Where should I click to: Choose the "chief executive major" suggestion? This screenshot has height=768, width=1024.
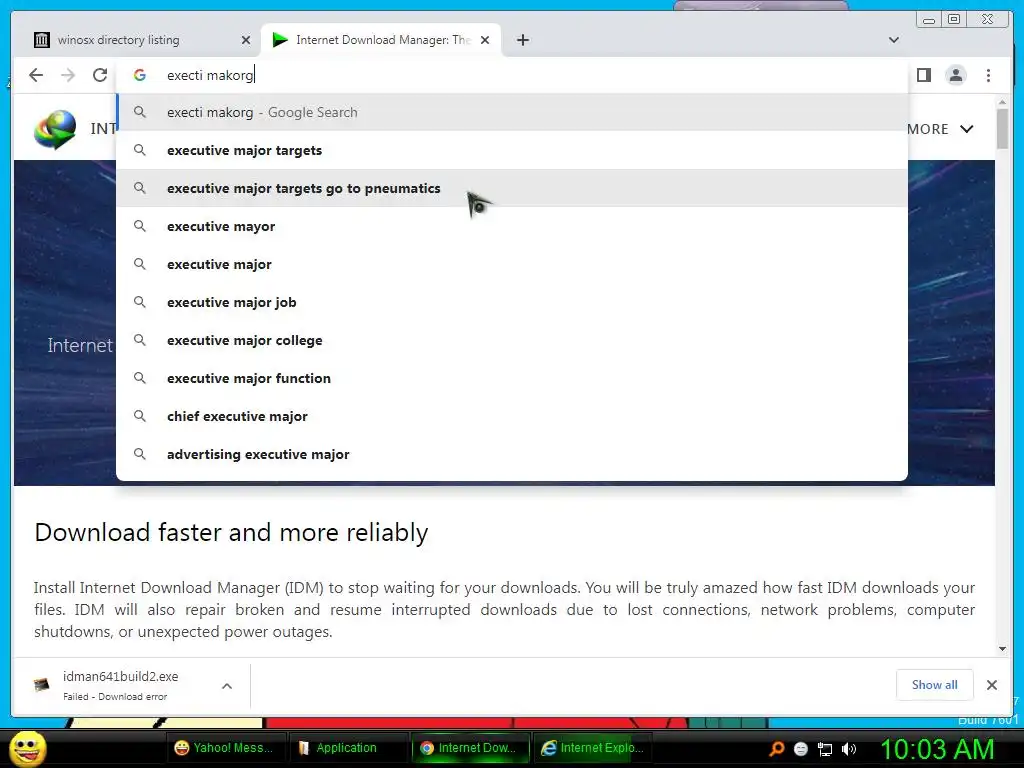[512, 416]
